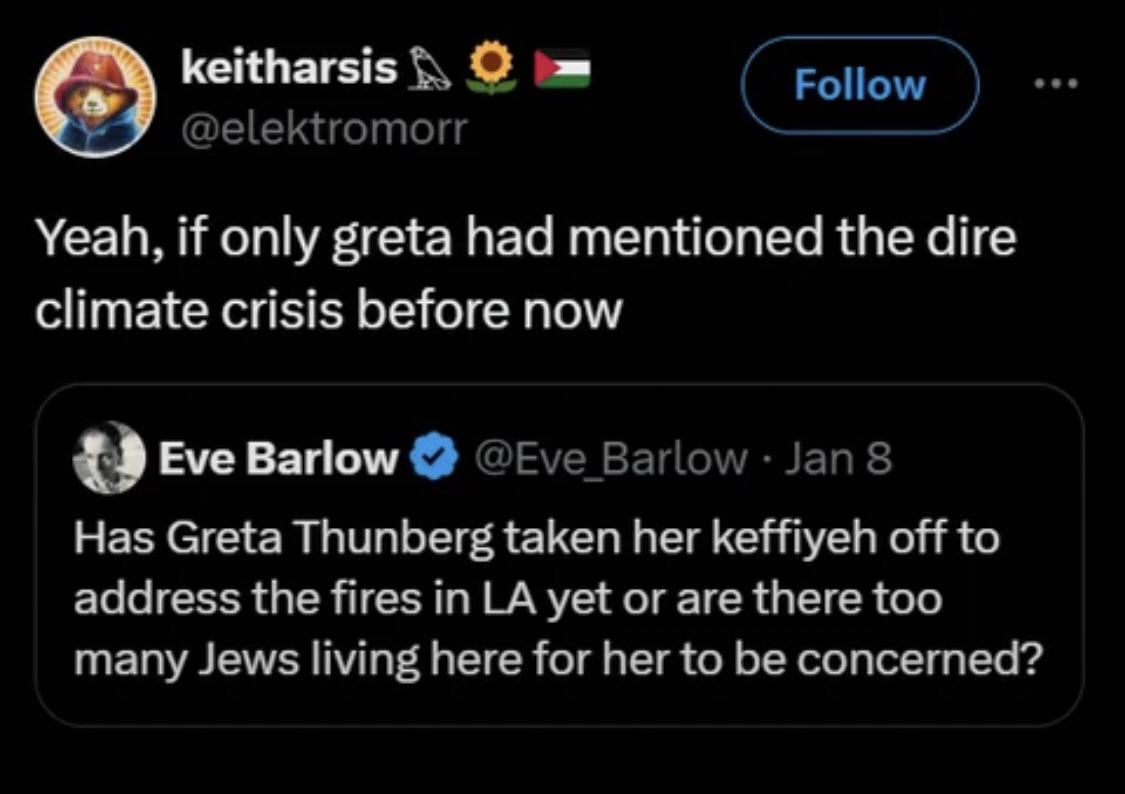The image size is (1125, 794).
Task: Click Eve Barlow's blue verified badge
Action: (x=425, y=459)
